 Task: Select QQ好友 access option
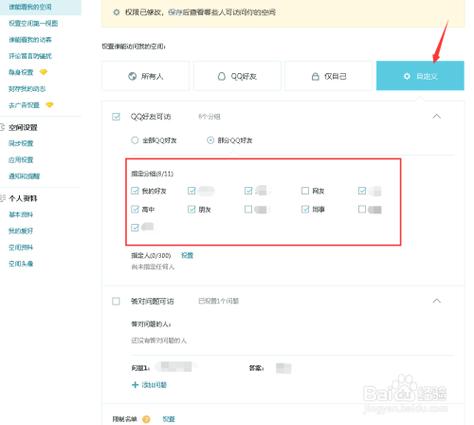237,76
